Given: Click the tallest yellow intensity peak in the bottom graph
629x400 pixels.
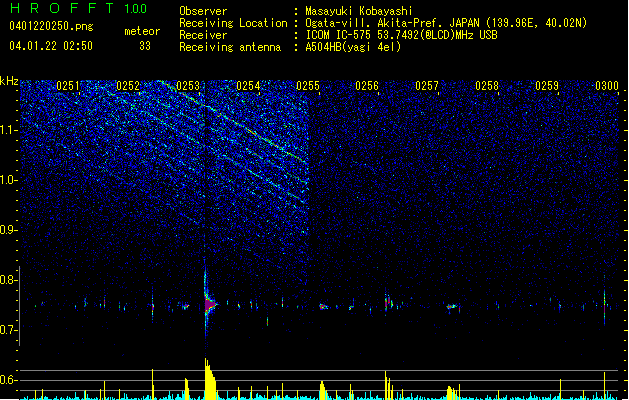Looking at the screenshot, I should tap(209, 379).
